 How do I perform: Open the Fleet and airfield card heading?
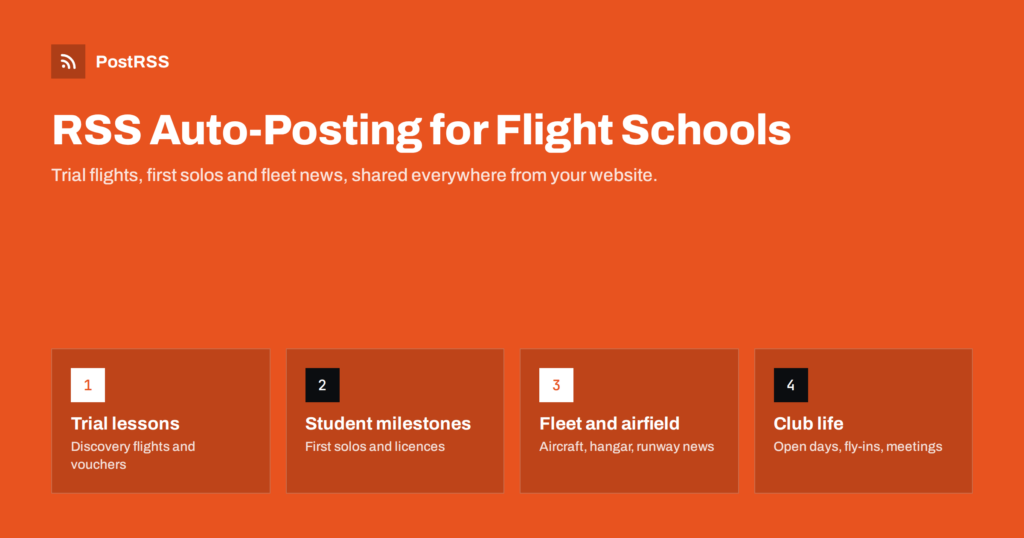[609, 423]
